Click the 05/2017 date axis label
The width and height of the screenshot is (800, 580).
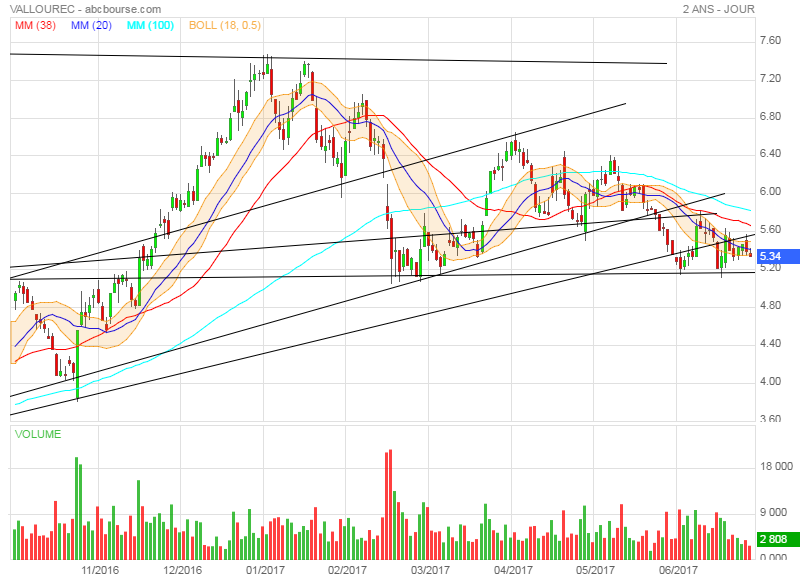[x=595, y=570]
